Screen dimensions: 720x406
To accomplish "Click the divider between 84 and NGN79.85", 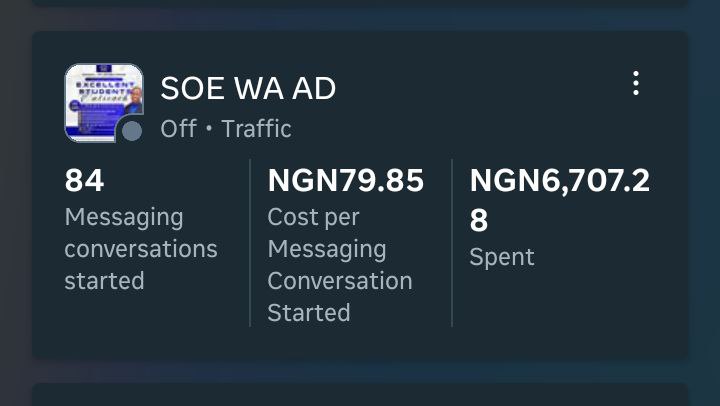I will coord(249,242).
